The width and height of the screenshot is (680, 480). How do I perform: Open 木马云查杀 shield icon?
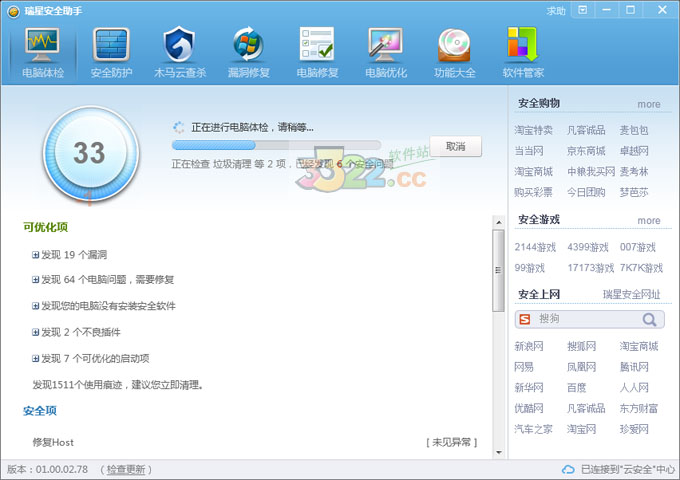pyautogui.click(x=179, y=44)
